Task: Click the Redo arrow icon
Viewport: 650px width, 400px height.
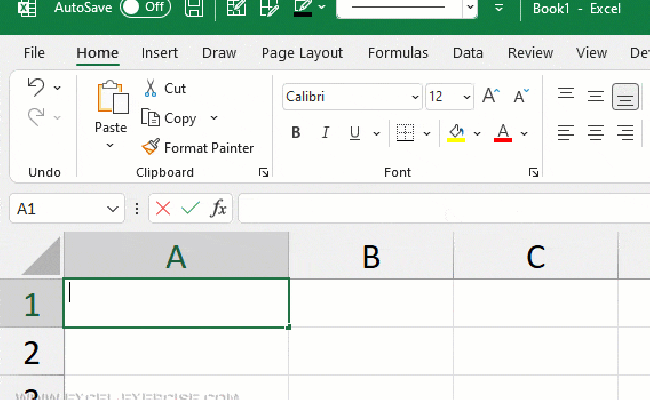Action: (x=36, y=117)
